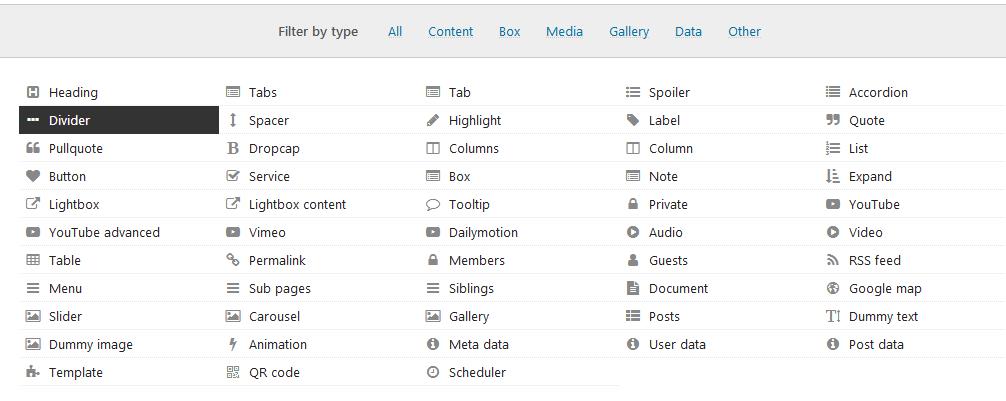Select the Animation lightning bolt icon
1006x401 pixels.
coord(233,344)
